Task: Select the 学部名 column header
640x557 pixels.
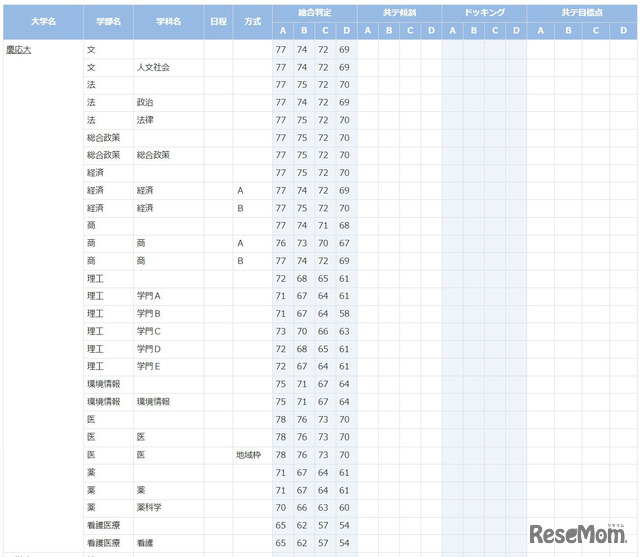Action: (x=107, y=21)
